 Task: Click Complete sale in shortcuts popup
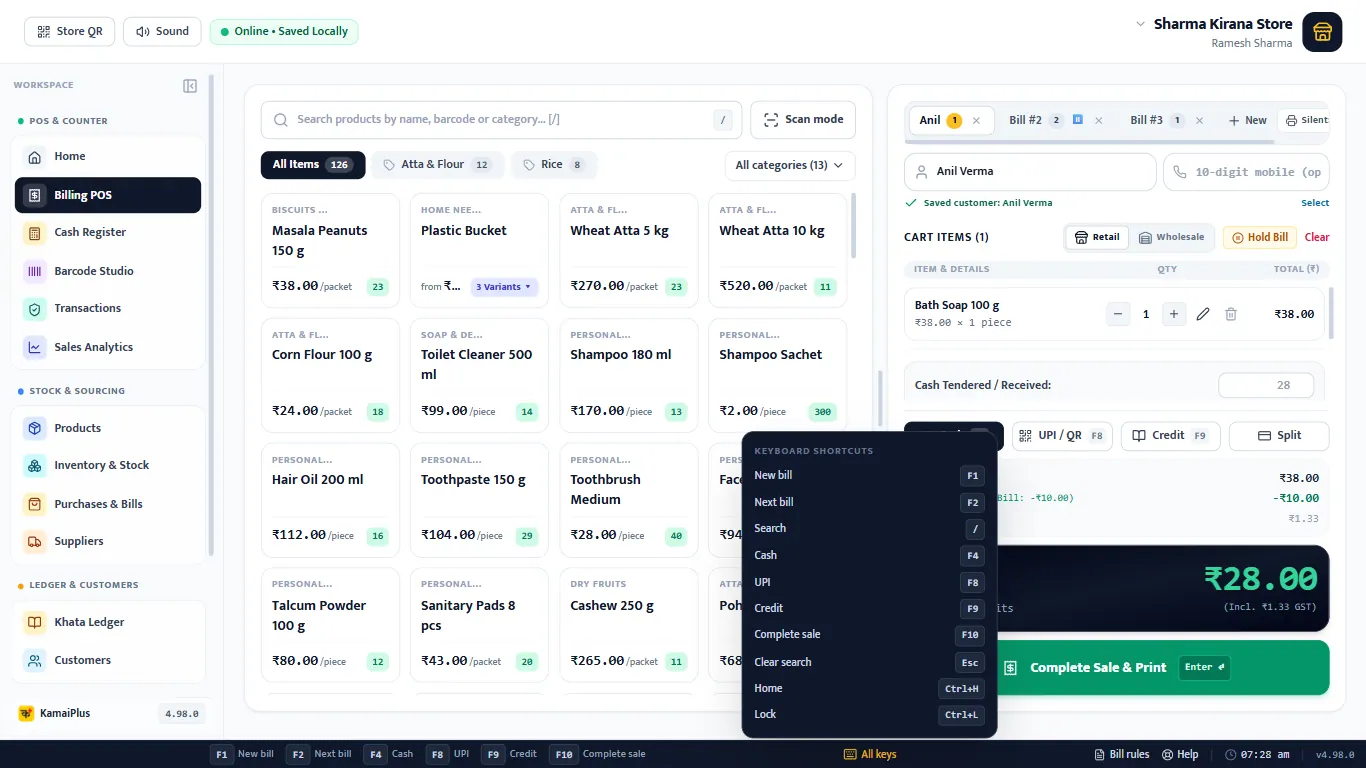(869, 635)
